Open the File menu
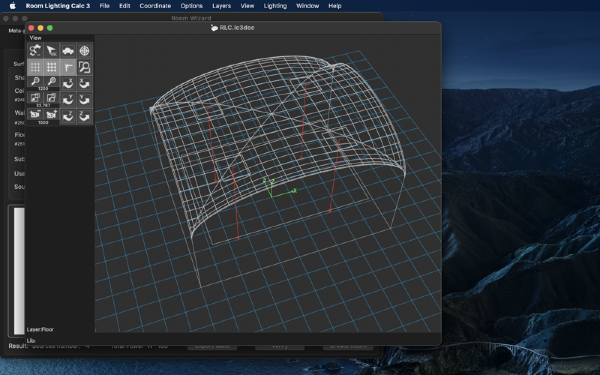This screenshot has width=600, height=375. (x=104, y=6)
